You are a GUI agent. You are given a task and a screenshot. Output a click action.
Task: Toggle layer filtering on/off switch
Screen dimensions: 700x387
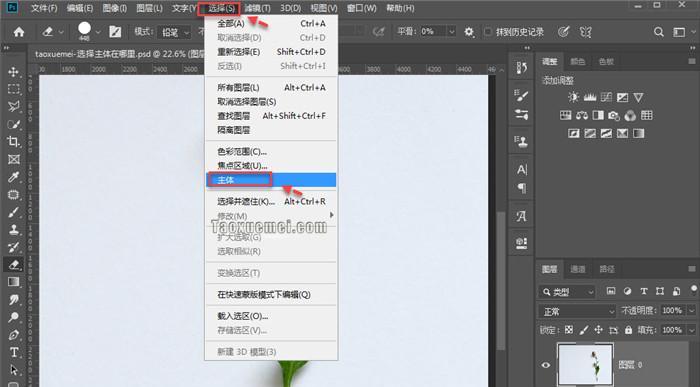(x=694, y=290)
